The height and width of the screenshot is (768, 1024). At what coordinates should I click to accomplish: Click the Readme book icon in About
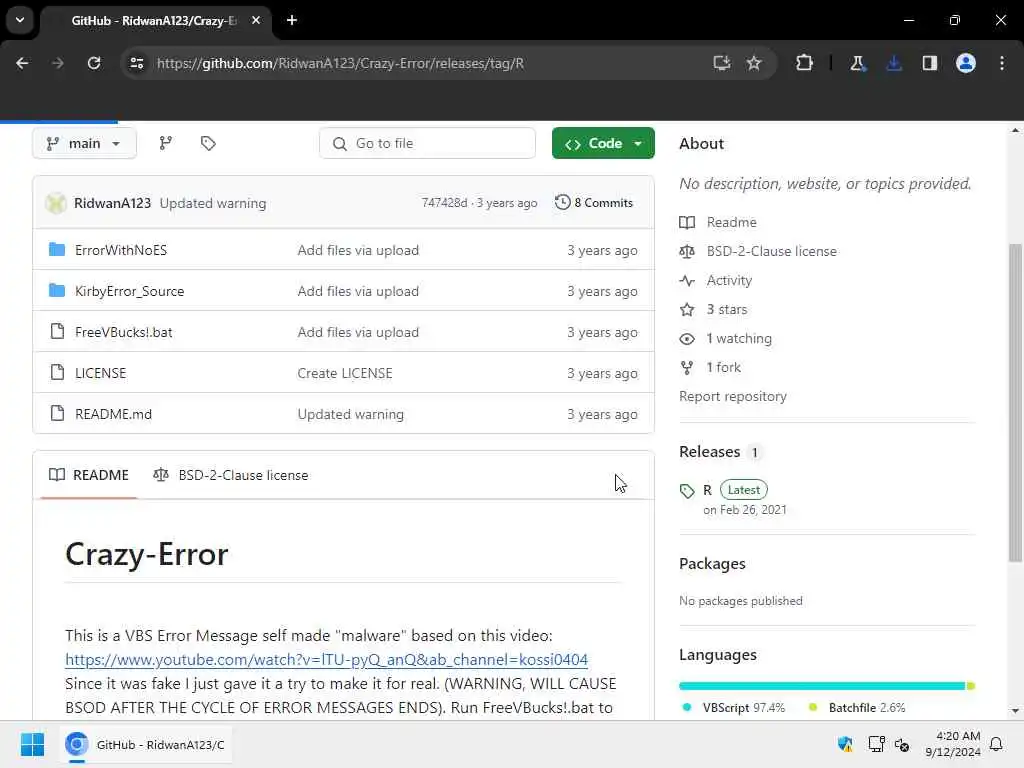coord(687,222)
